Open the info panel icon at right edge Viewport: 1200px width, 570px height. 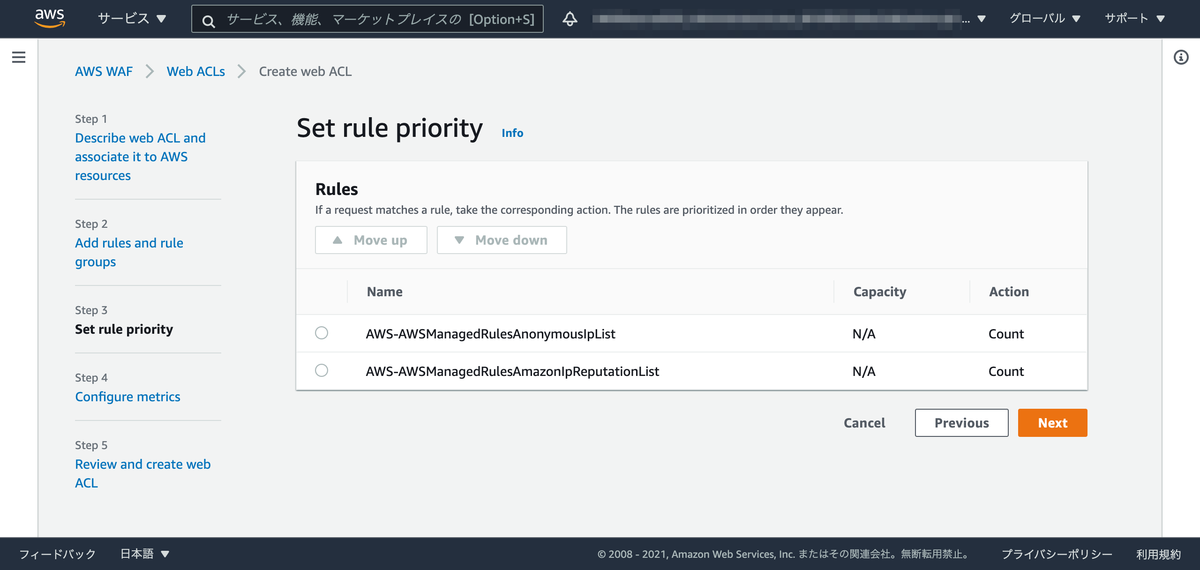[1181, 57]
